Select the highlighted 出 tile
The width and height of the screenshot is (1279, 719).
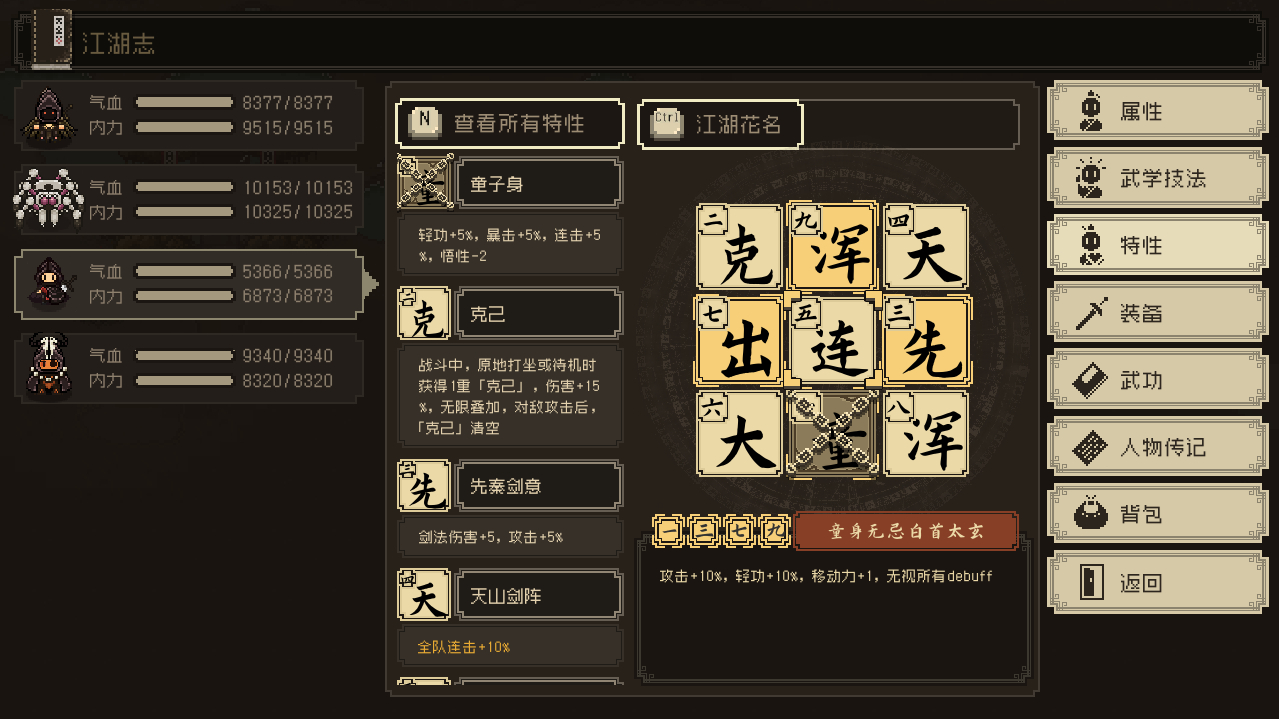click(739, 341)
